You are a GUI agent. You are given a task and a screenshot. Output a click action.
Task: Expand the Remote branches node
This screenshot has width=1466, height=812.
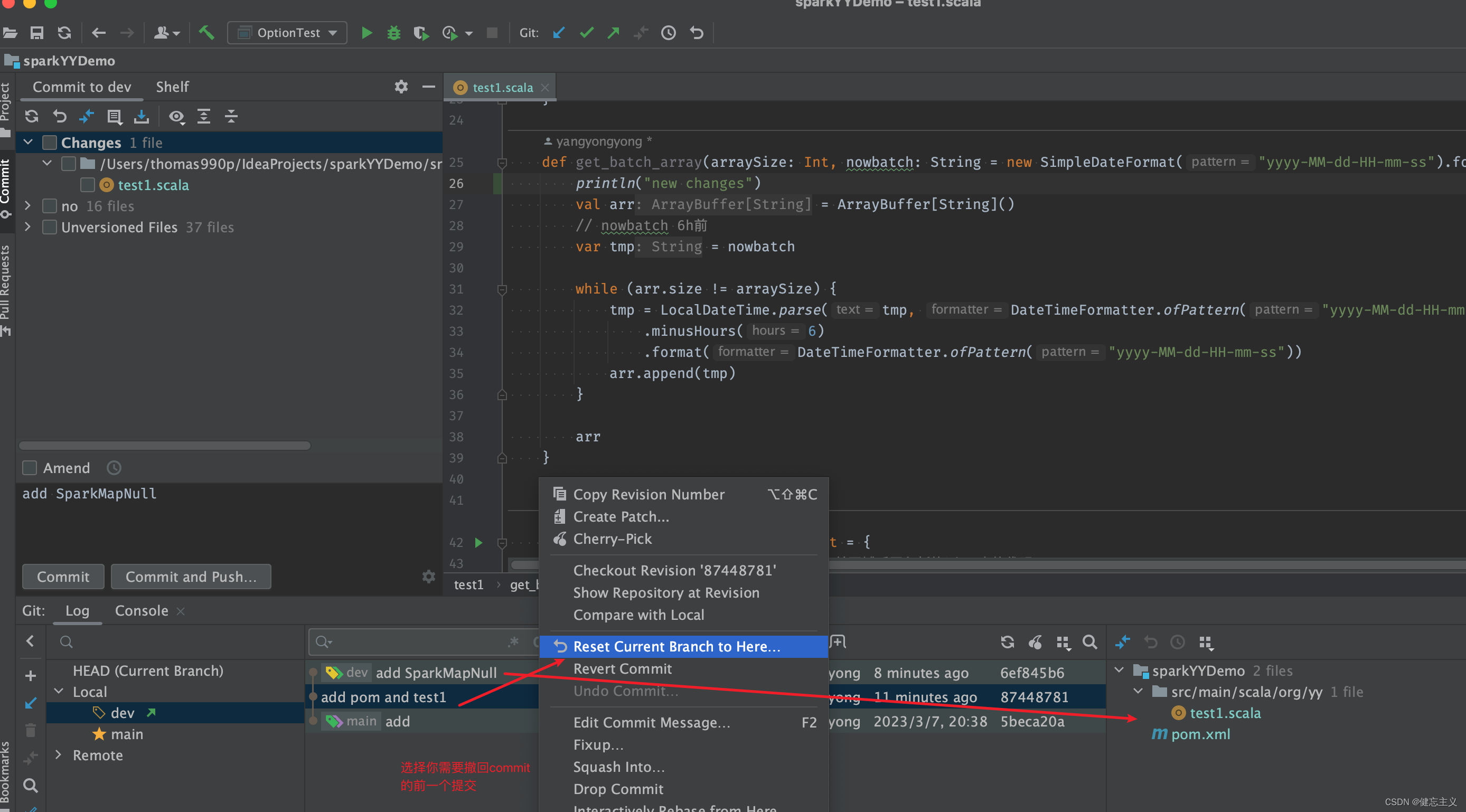coord(59,755)
